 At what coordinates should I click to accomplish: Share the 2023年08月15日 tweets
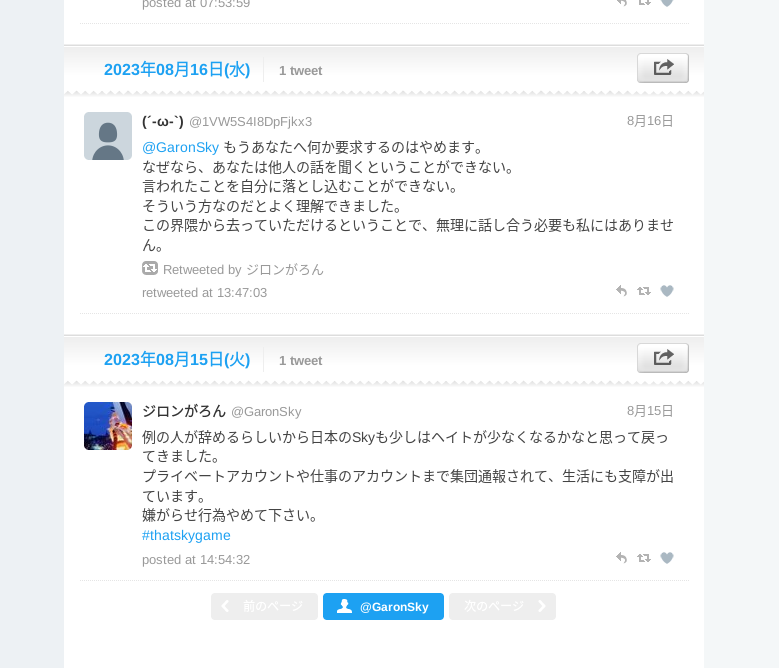tap(662, 358)
